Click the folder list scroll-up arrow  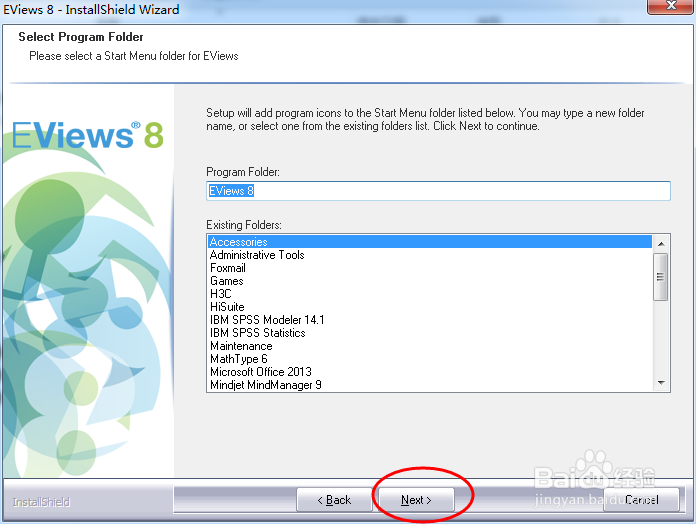tap(661, 244)
